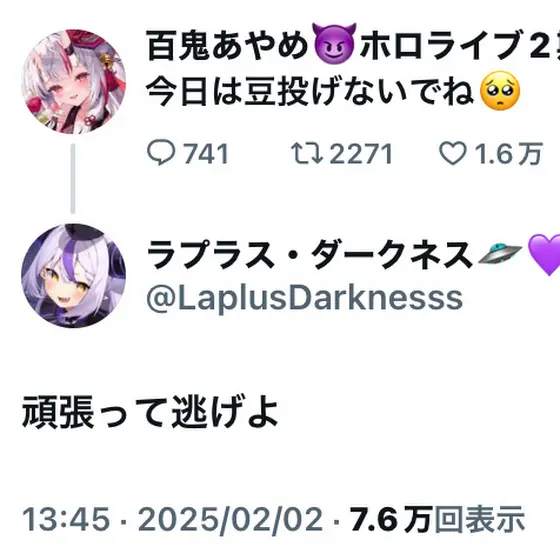Click the retweet arrows icon
The height and width of the screenshot is (560, 560).
tap(307, 153)
